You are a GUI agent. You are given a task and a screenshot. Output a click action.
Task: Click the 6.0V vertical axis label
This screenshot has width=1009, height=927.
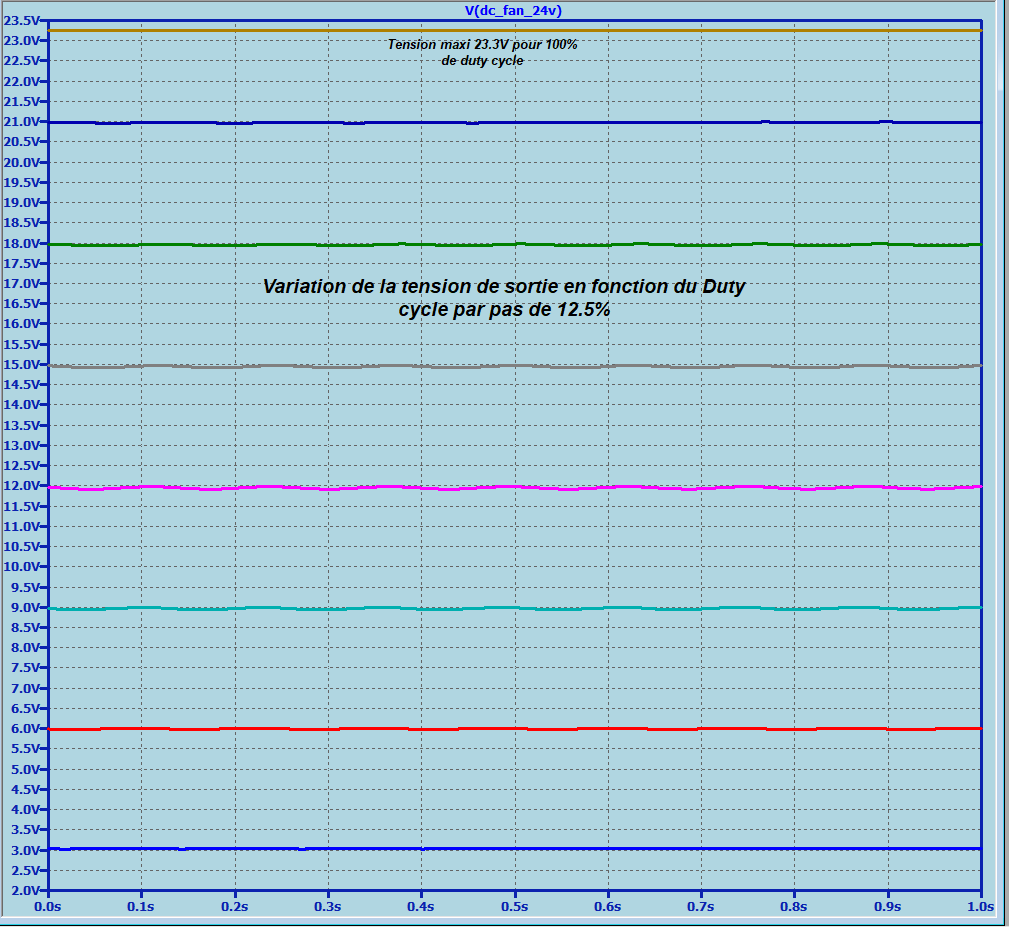[x=24, y=729]
